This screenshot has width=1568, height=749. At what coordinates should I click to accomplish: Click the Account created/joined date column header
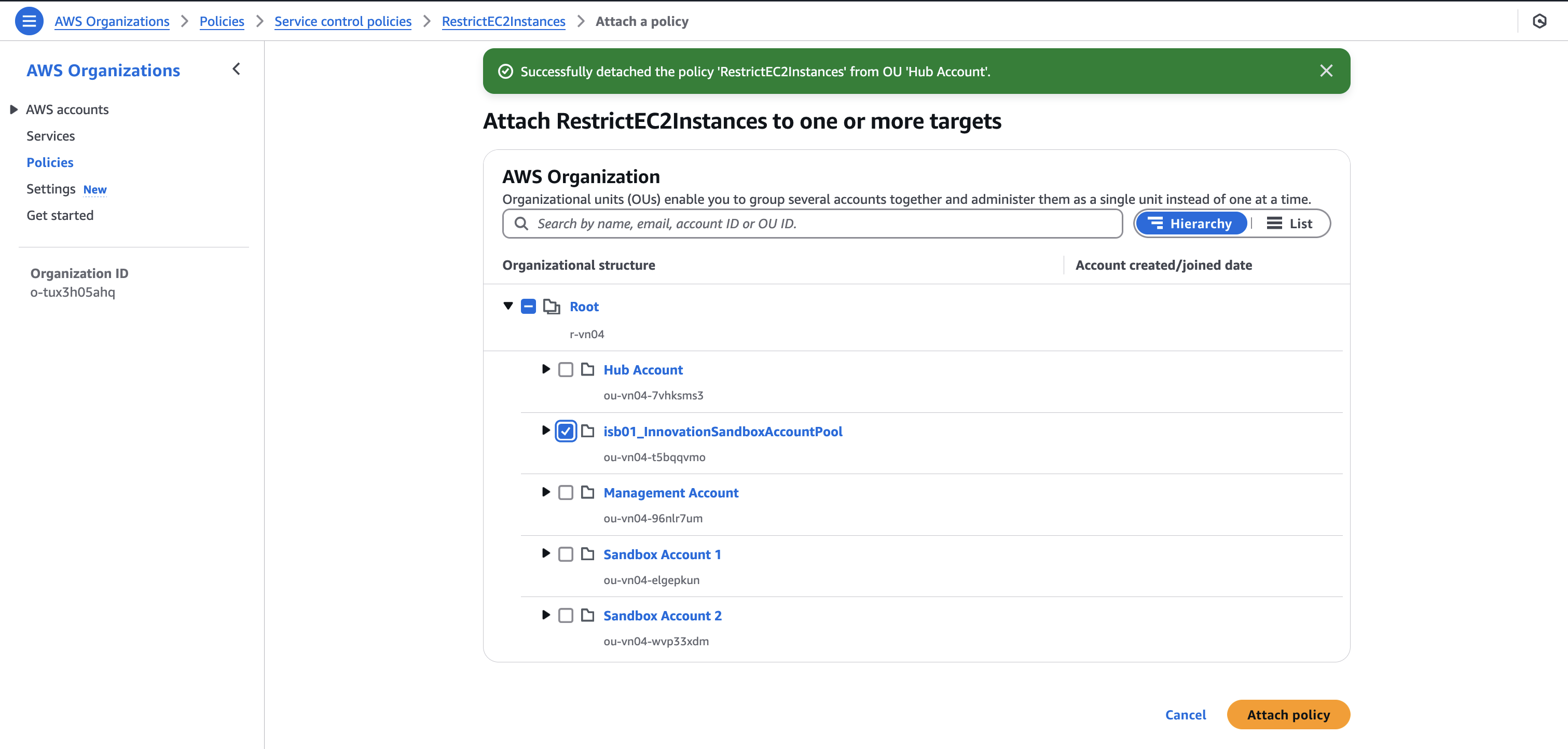pos(1163,265)
